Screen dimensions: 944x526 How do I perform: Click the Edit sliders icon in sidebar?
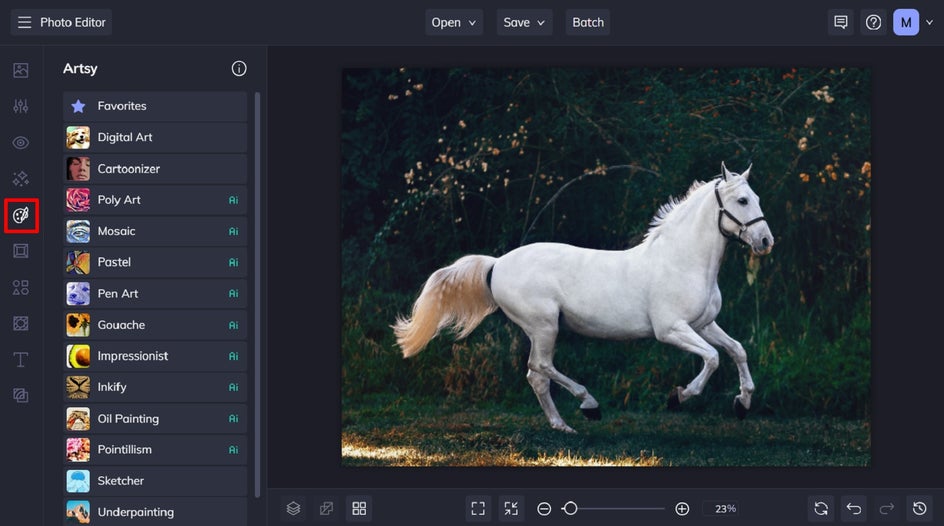tap(21, 106)
